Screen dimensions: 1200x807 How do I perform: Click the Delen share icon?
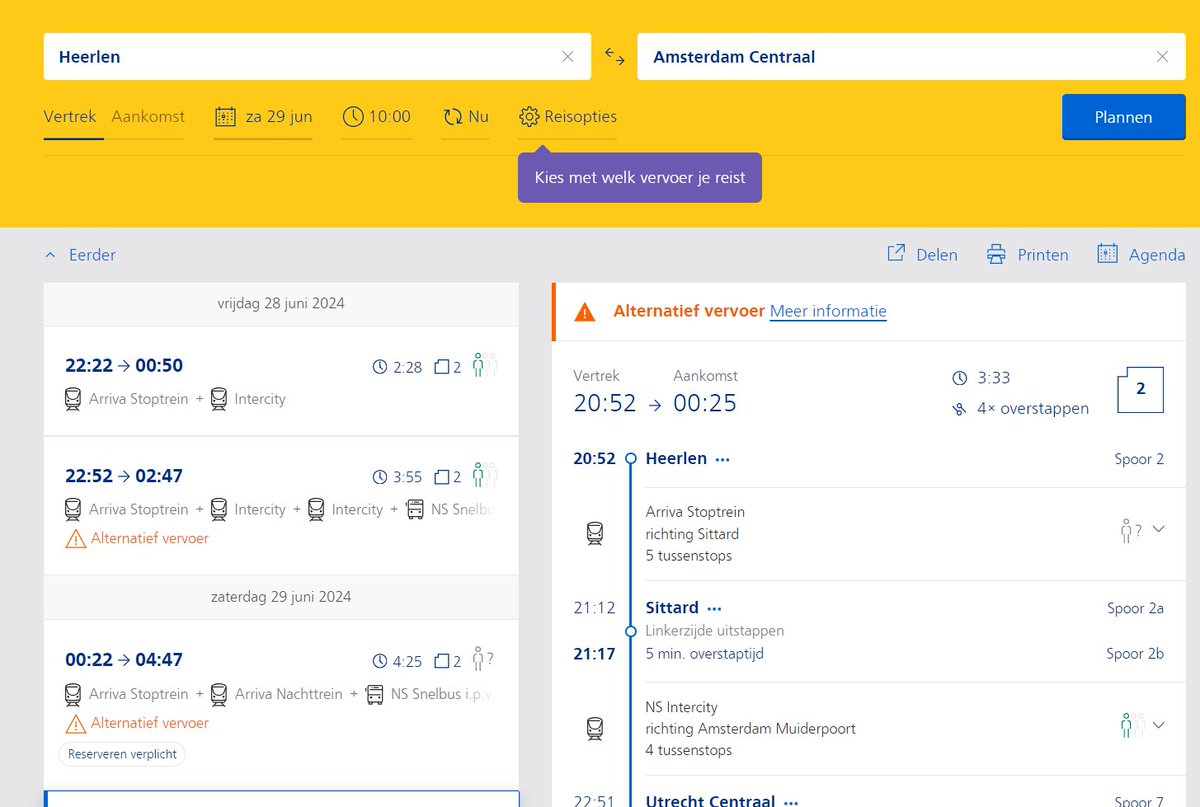click(896, 253)
